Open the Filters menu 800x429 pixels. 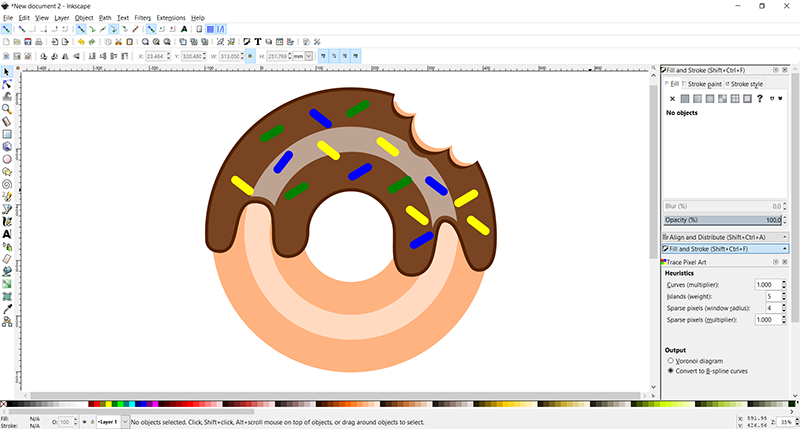143,18
